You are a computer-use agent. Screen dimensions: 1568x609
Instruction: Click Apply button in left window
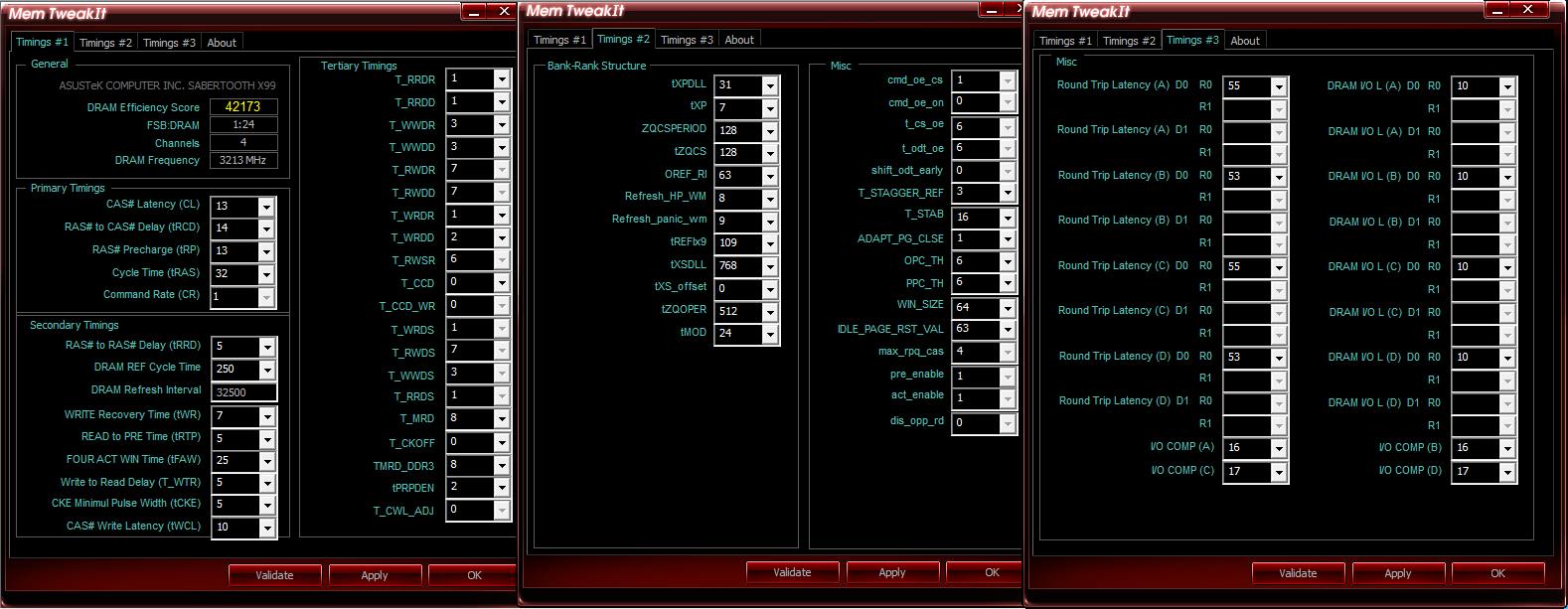pos(375,575)
